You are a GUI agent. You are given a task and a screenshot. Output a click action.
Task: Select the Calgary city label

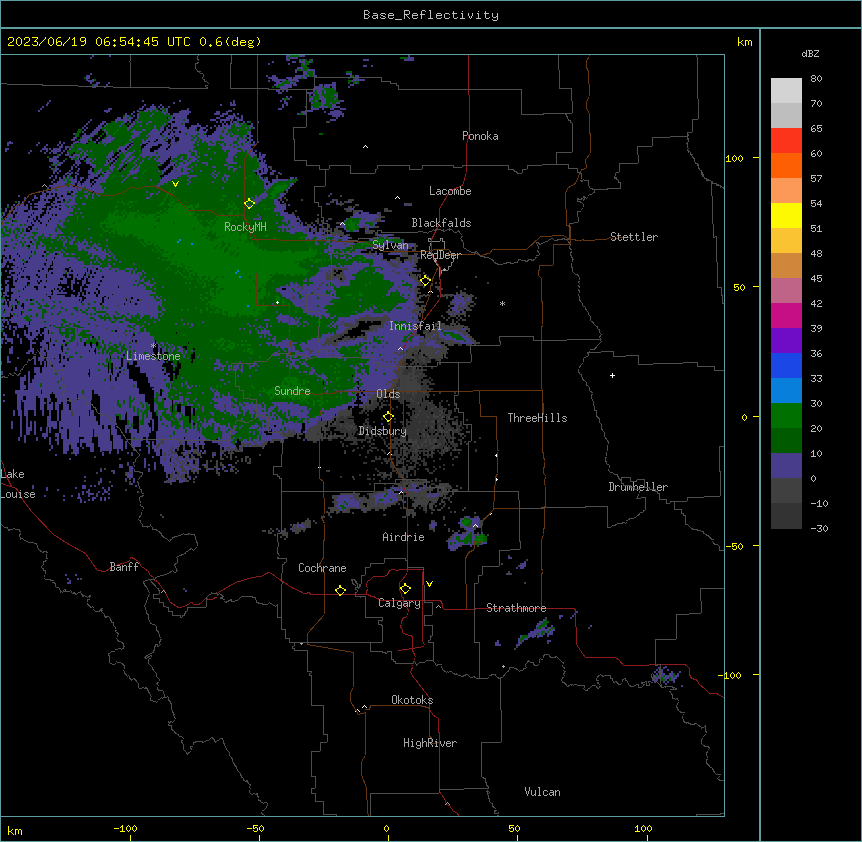(x=399, y=603)
